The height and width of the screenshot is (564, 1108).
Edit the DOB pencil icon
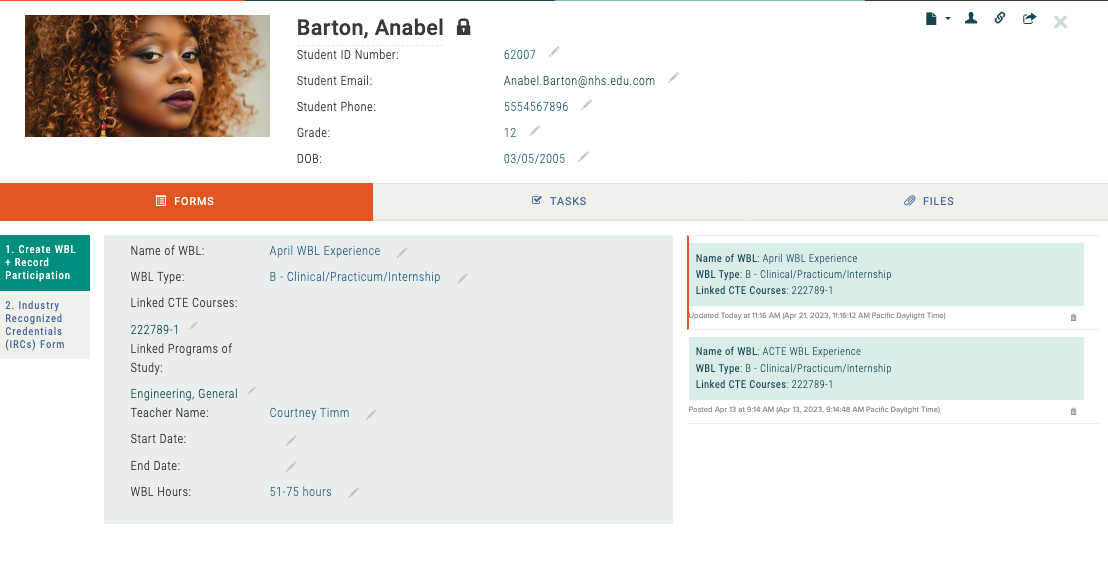point(583,157)
